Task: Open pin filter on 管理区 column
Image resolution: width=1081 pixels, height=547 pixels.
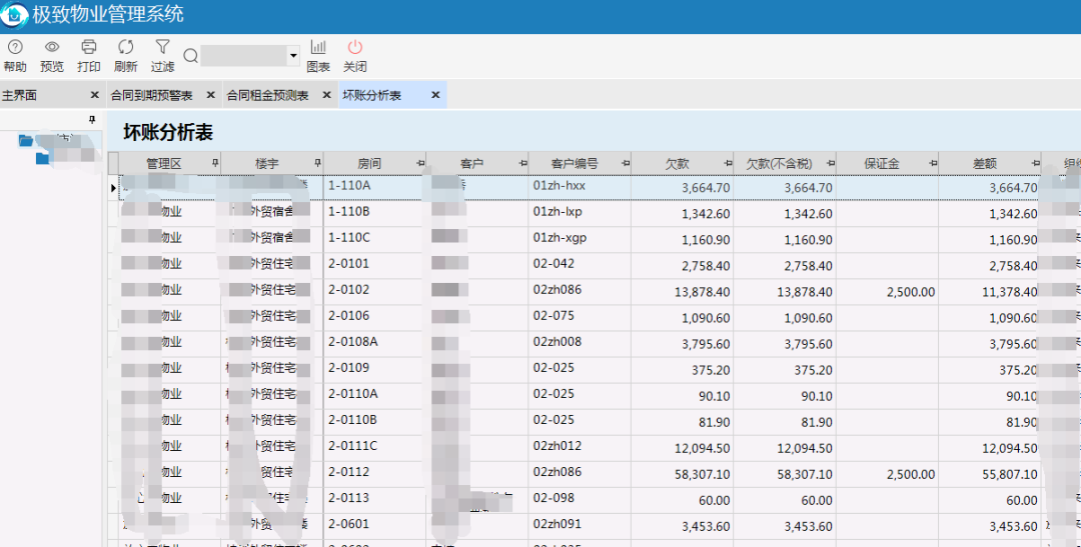Action: click(215, 163)
